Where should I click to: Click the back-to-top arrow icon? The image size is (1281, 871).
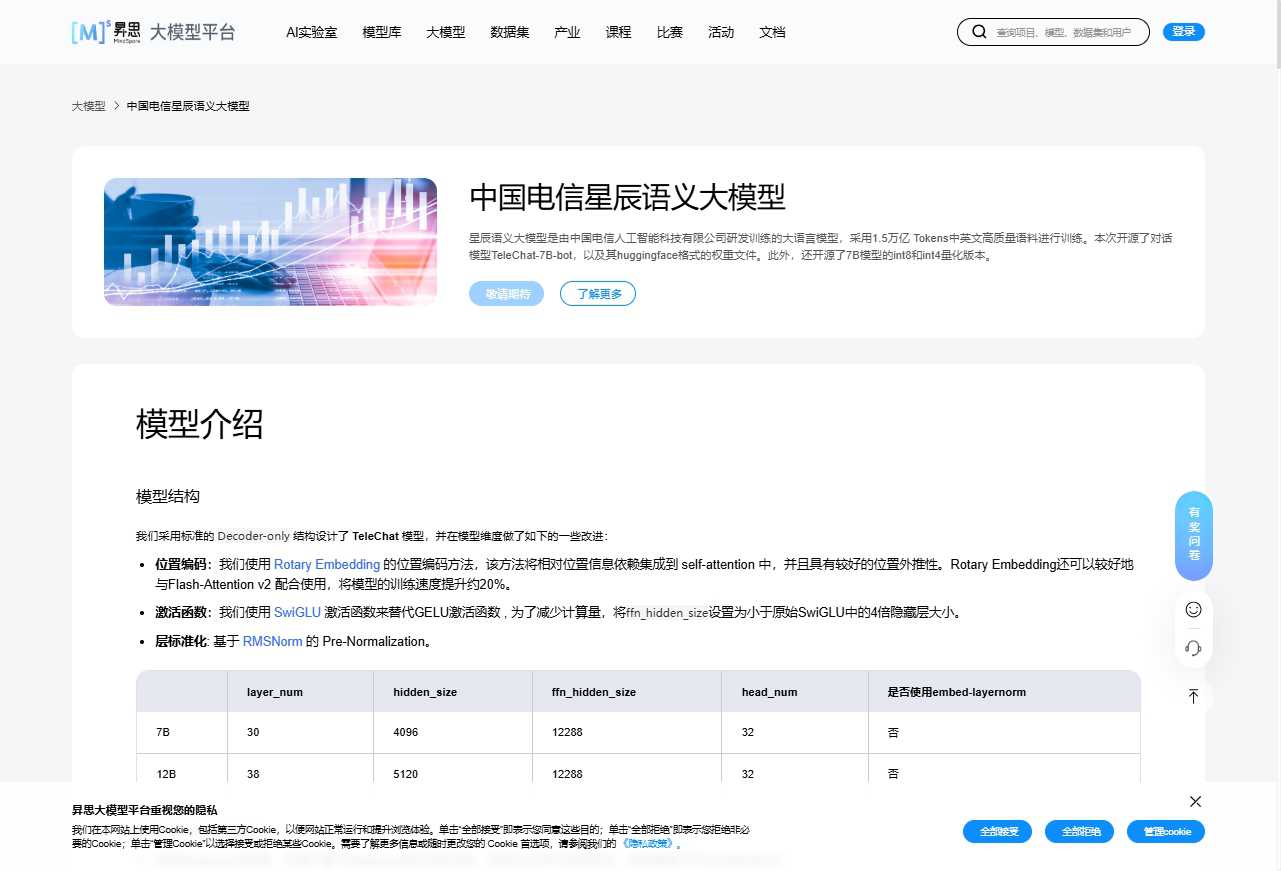pos(1193,696)
